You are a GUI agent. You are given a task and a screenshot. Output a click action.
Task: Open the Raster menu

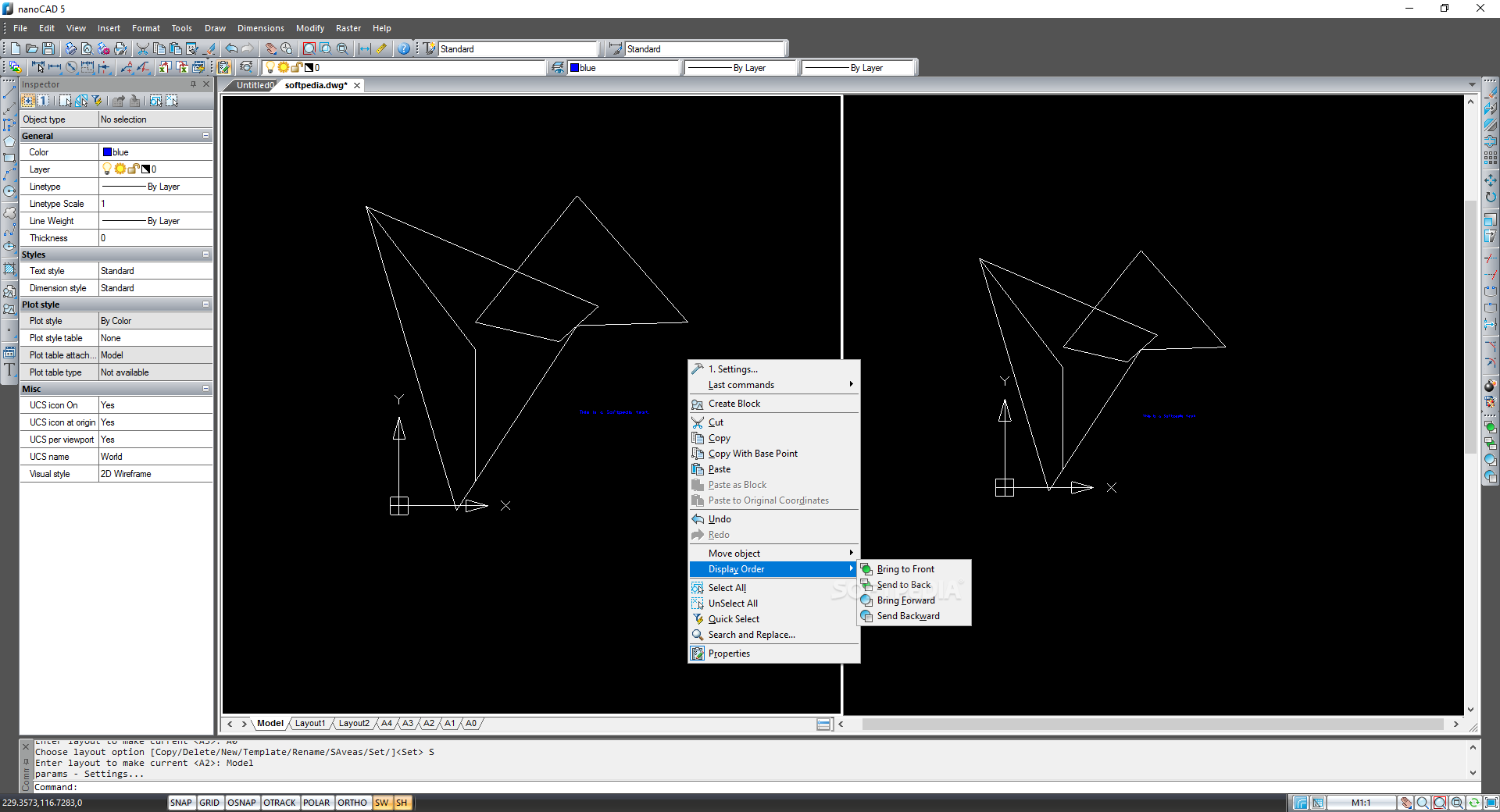click(x=348, y=28)
